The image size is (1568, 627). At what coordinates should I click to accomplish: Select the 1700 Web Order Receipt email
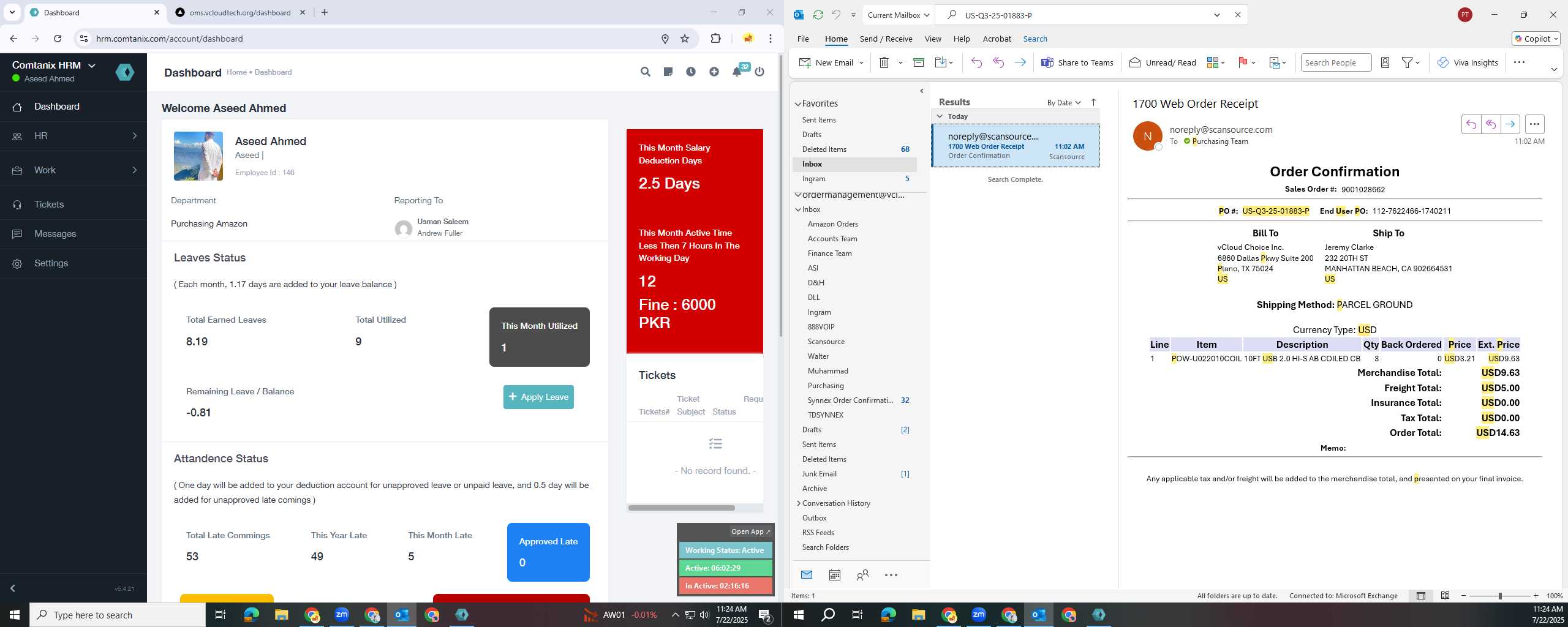point(1016,146)
